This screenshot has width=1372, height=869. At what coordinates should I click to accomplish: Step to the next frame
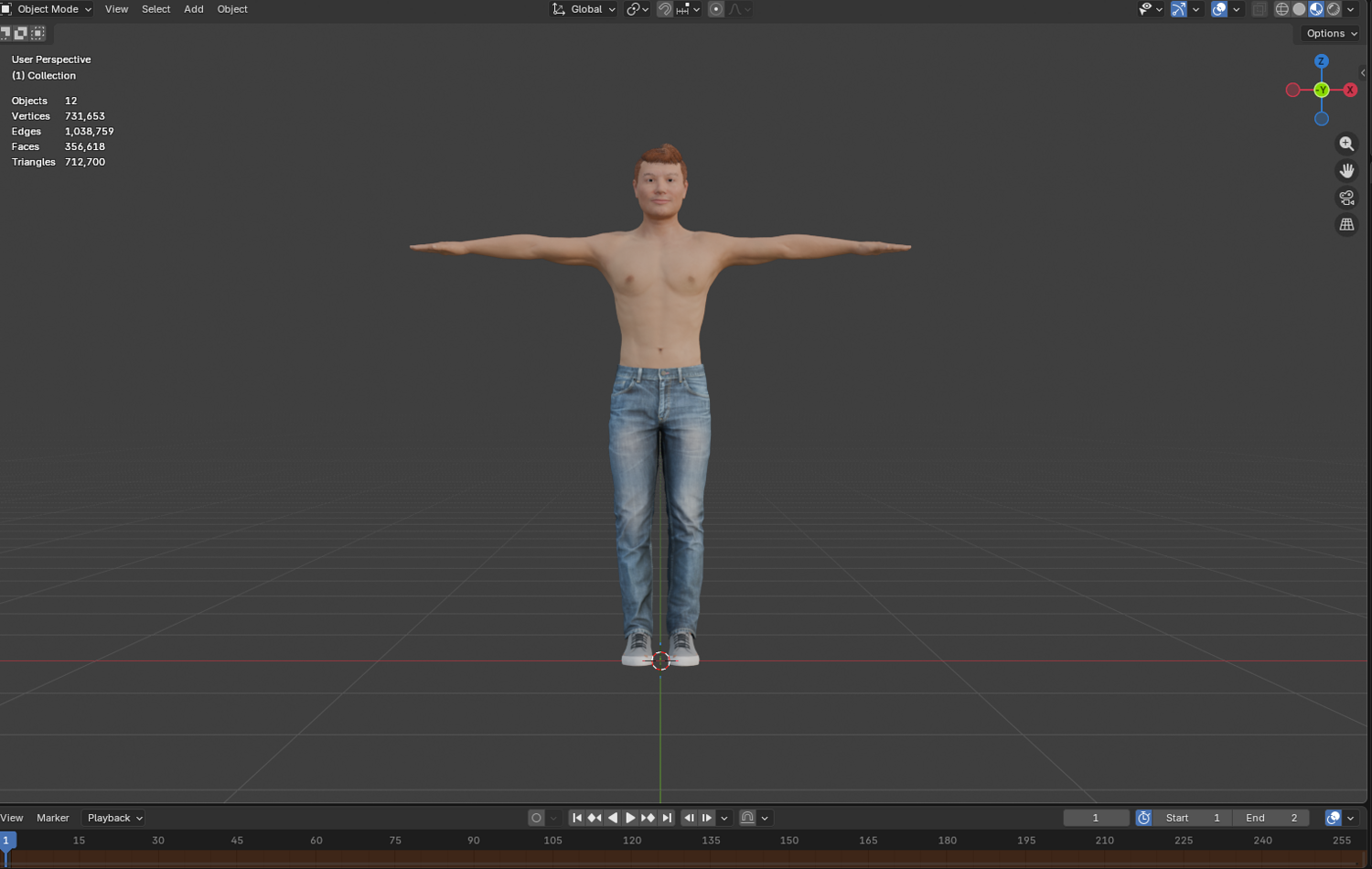click(x=707, y=818)
